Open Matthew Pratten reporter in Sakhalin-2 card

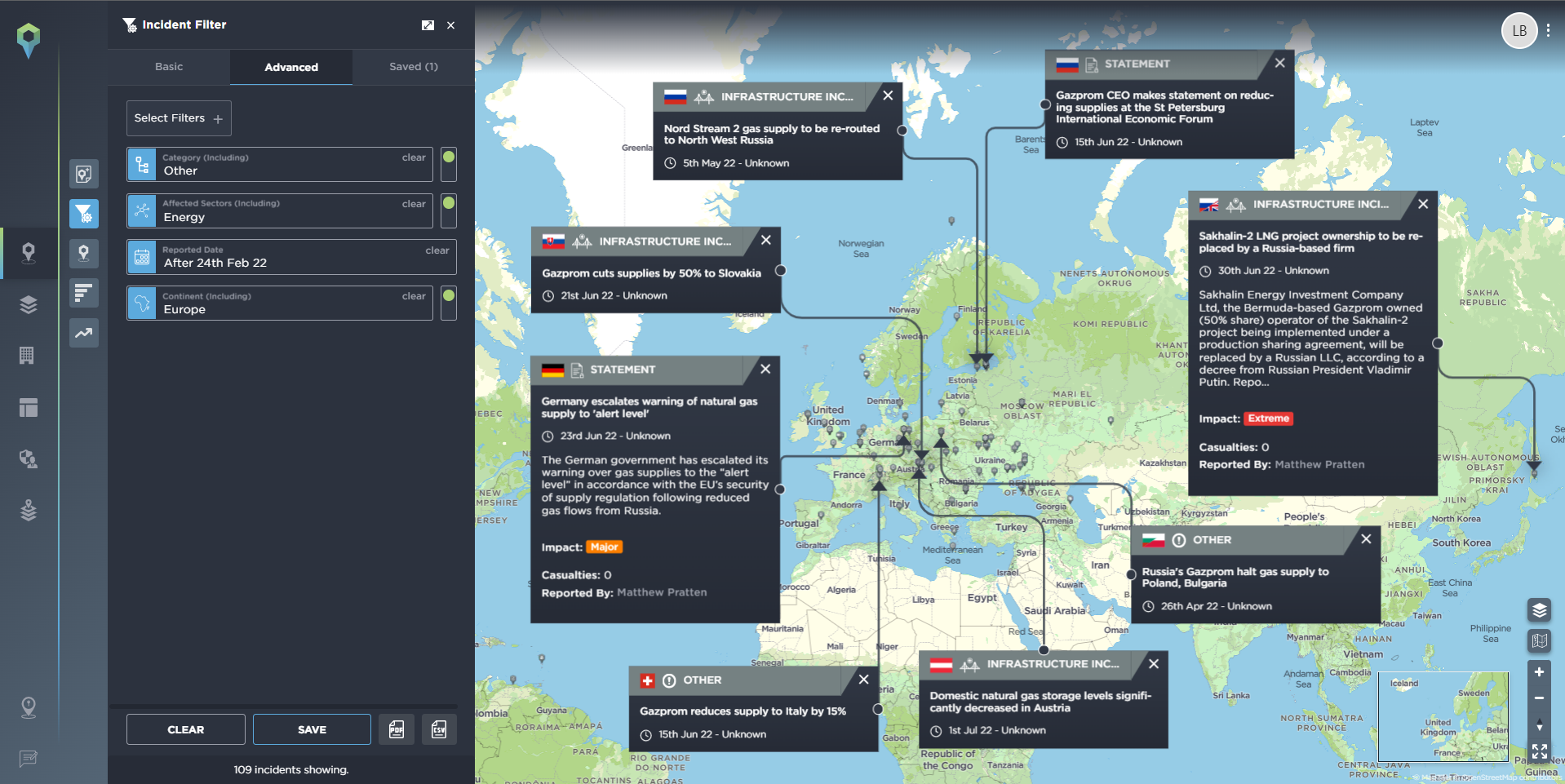1319,464
